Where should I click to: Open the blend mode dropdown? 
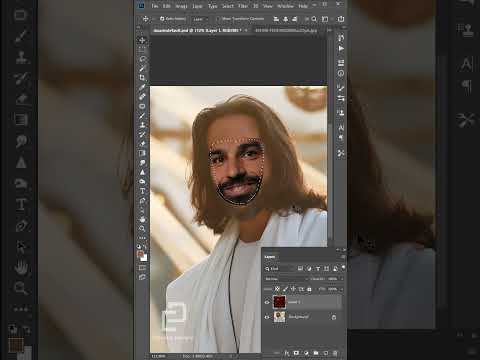(x=286, y=279)
